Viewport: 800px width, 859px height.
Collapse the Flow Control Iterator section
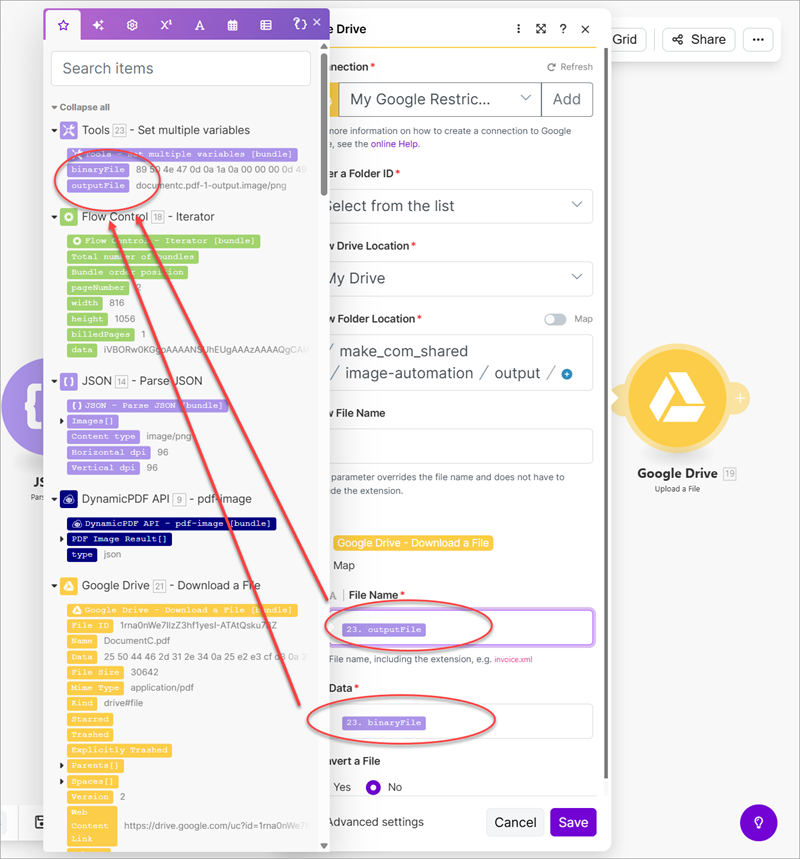[x=54, y=217]
